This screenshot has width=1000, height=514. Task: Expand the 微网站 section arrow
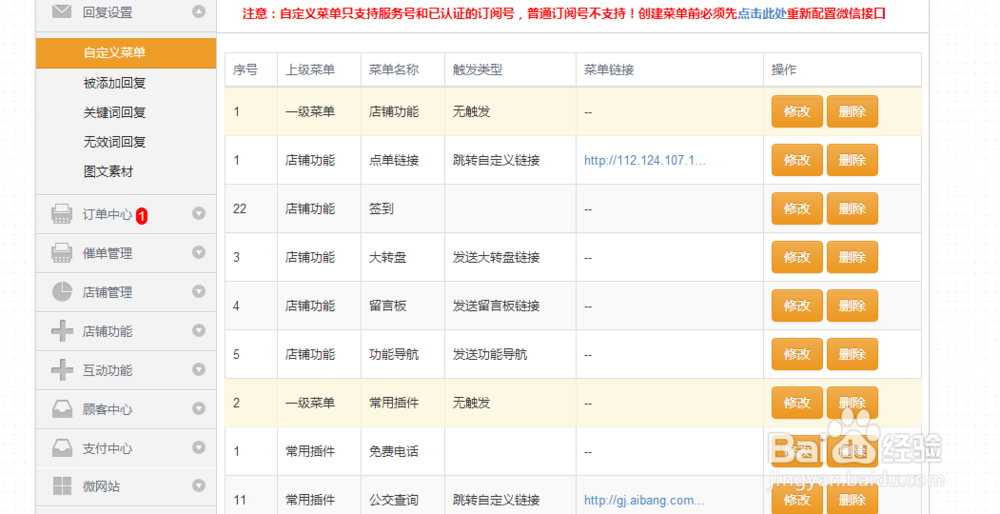[199, 486]
